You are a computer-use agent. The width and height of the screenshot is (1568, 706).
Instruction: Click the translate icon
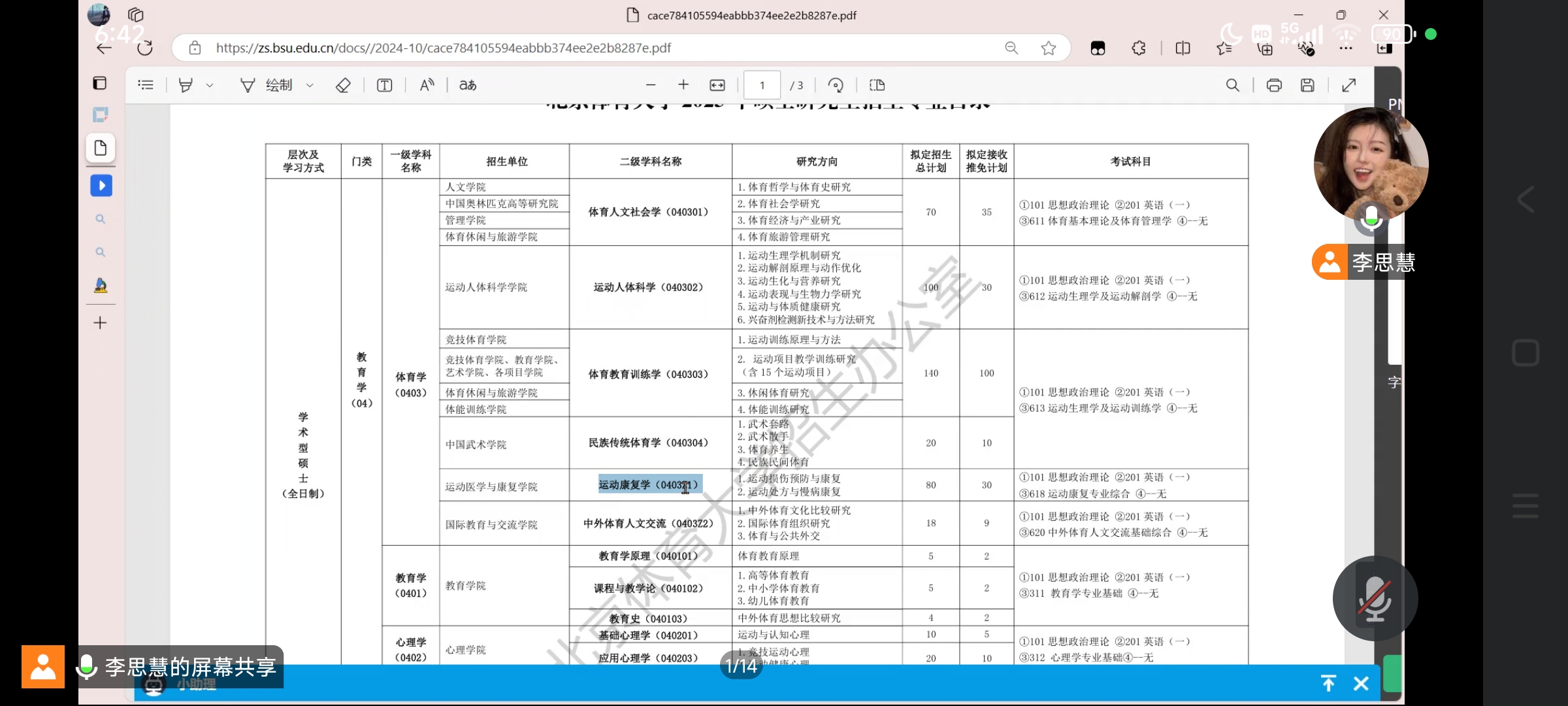tap(468, 85)
